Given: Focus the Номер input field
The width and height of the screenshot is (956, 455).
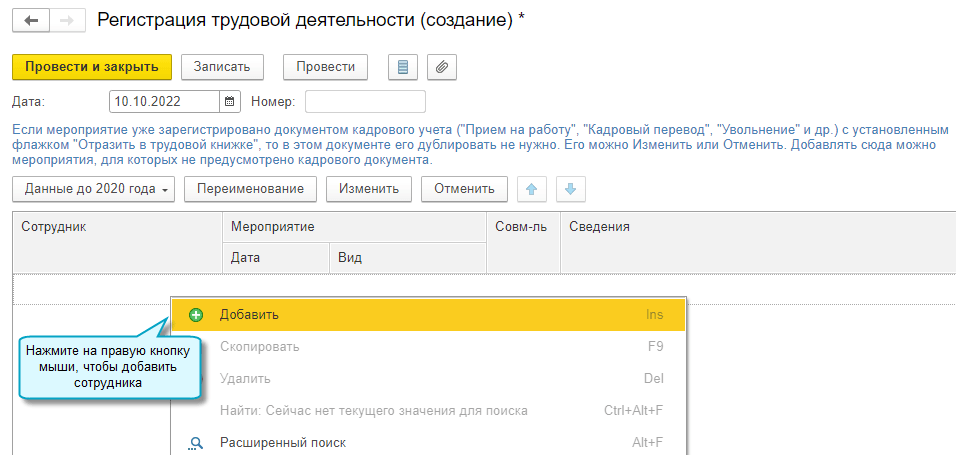Looking at the screenshot, I should (x=365, y=101).
